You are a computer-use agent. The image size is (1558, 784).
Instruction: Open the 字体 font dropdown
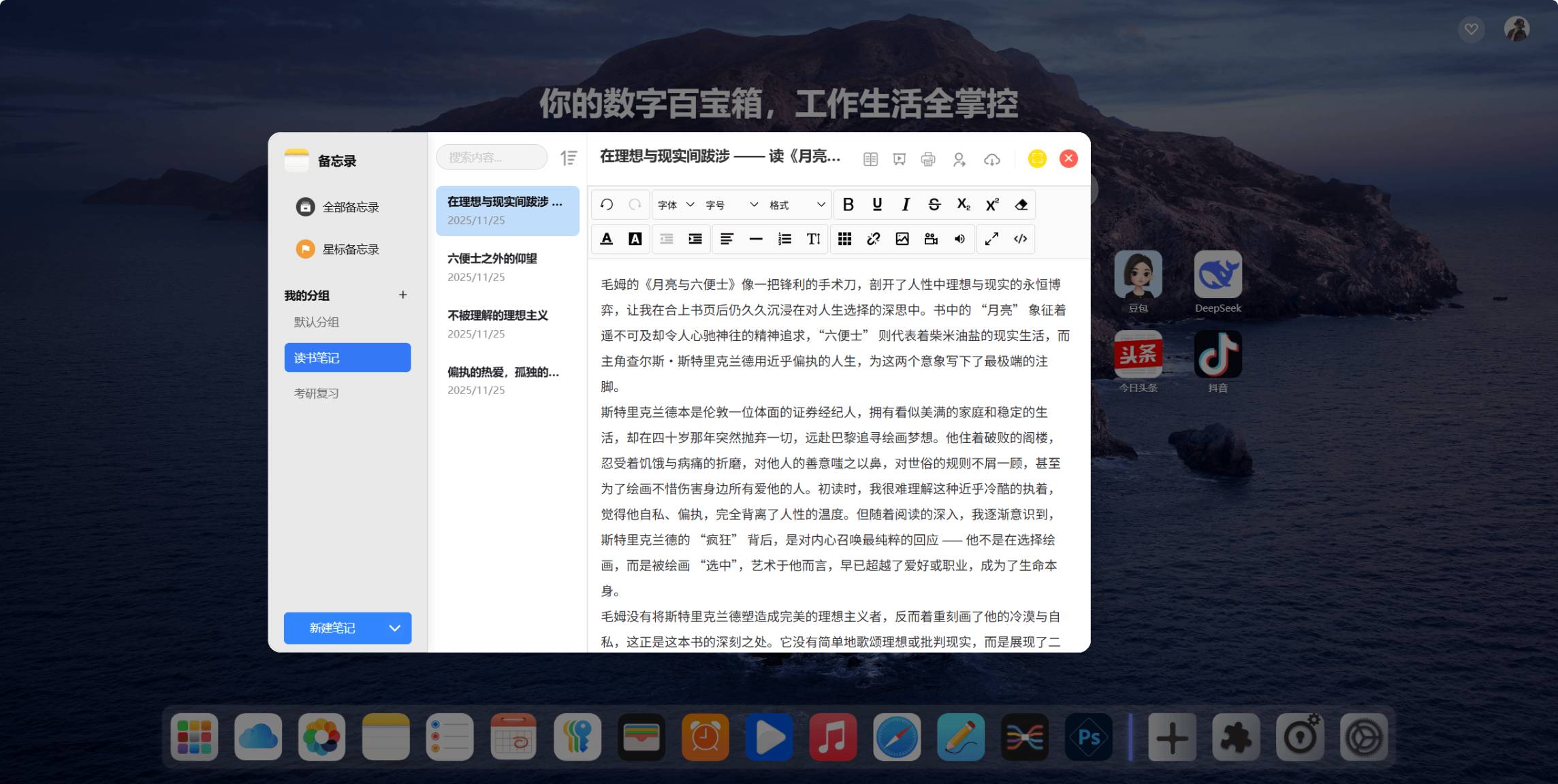(675, 205)
